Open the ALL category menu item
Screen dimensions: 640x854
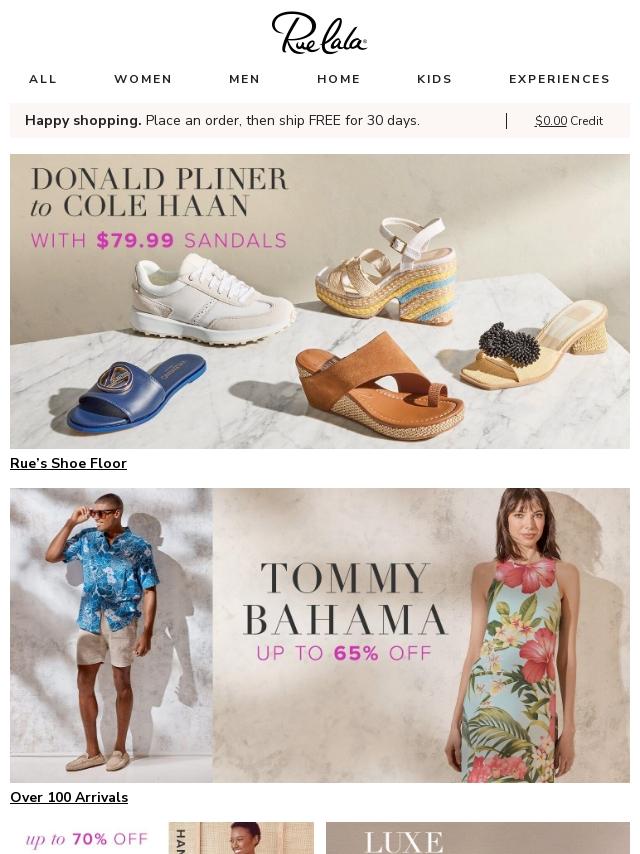(43, 79)
